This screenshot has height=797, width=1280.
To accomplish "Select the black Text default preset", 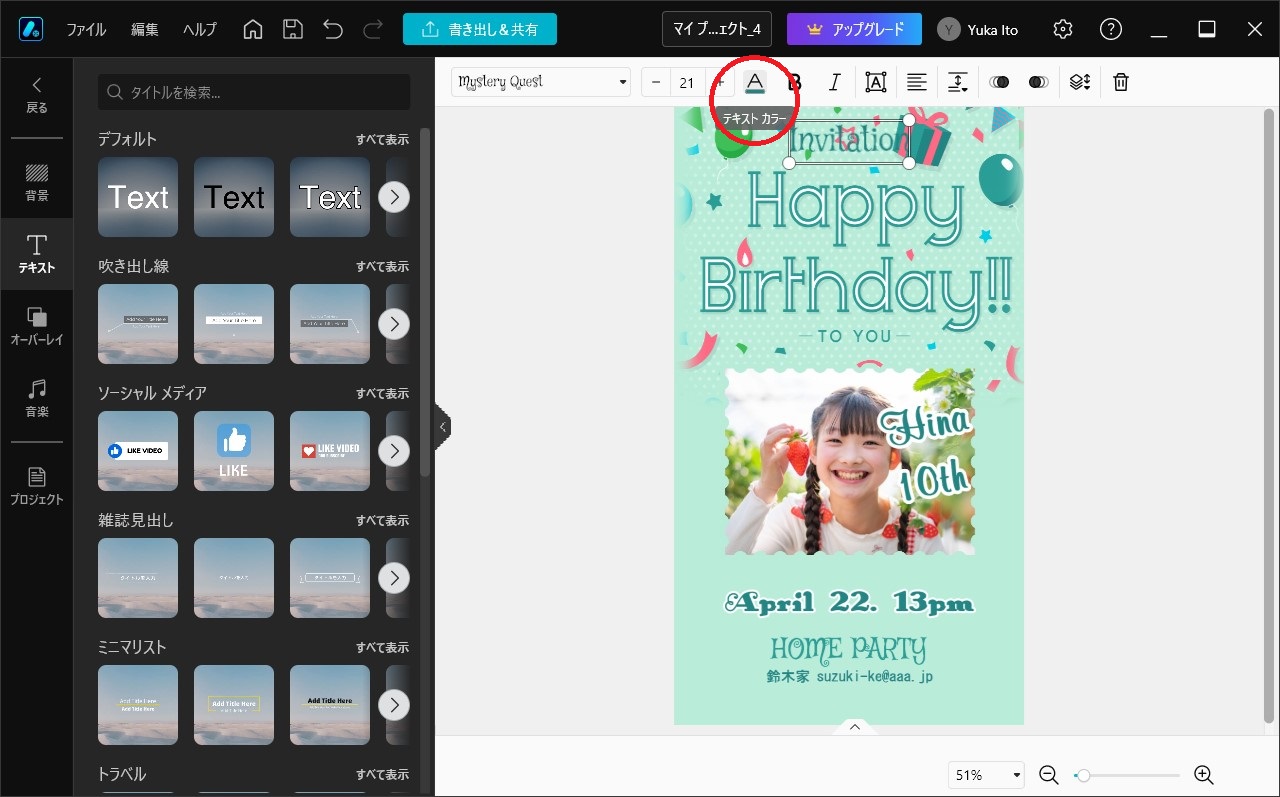I will (234, 197).
